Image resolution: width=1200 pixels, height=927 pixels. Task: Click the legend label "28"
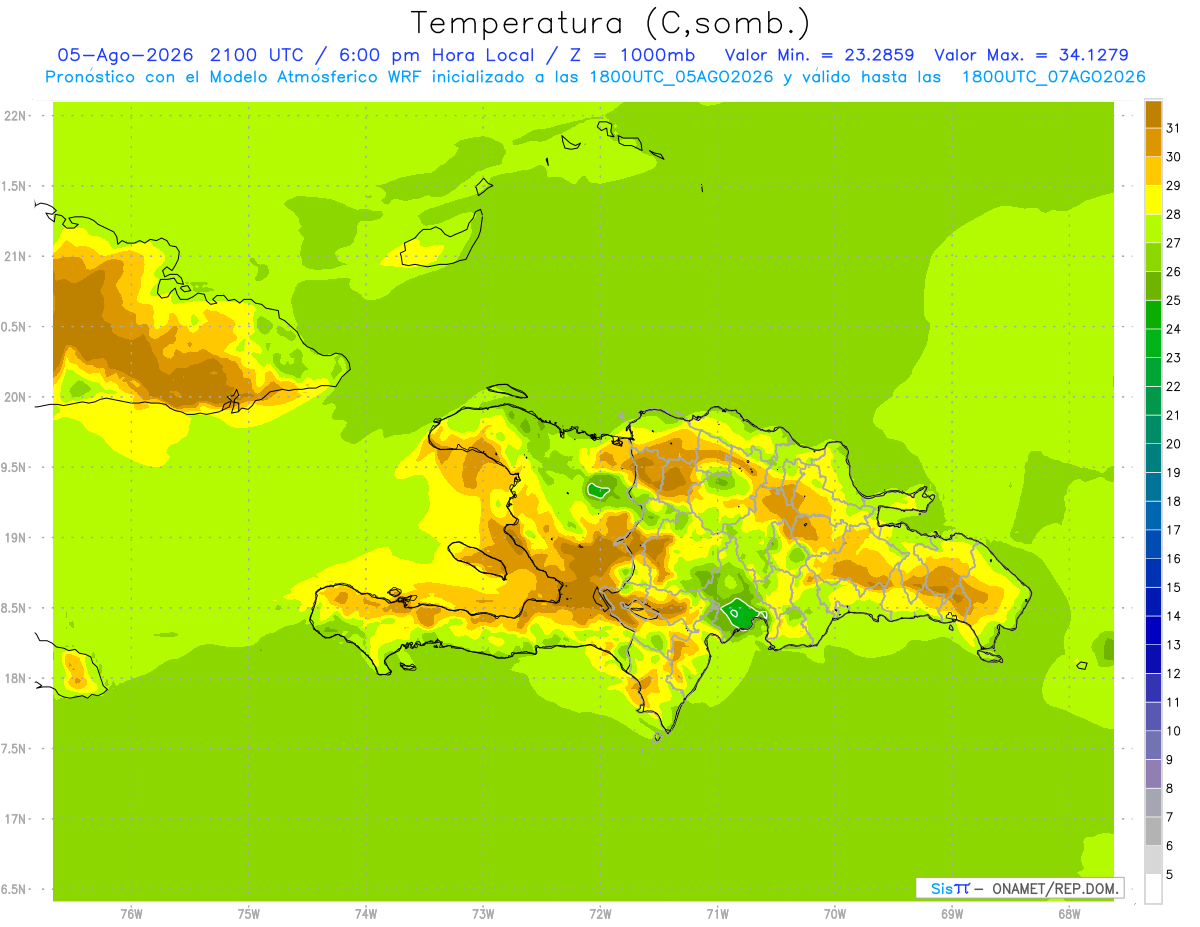pyautogui.click(x=1173, y=214)
